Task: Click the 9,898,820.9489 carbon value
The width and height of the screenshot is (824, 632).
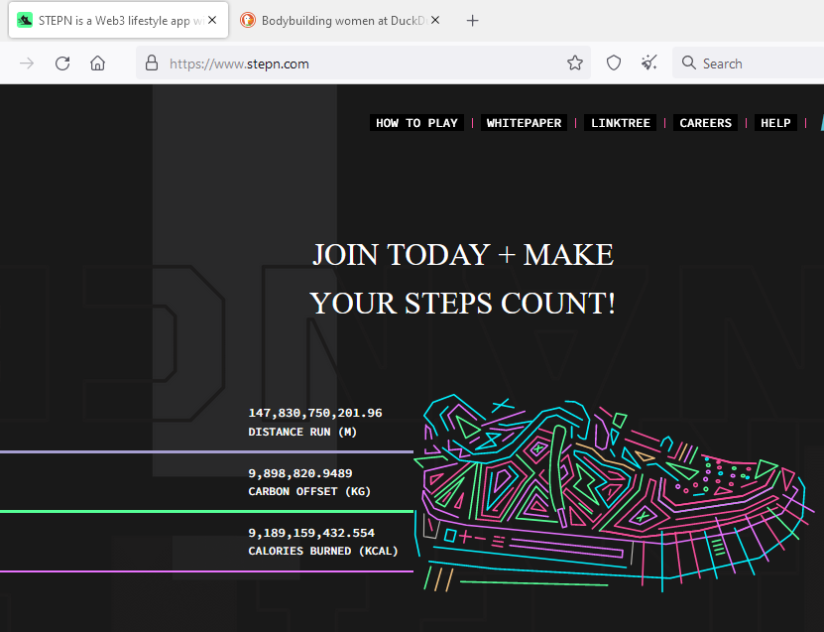Action: pyautogui.click(x=300, y=473)
